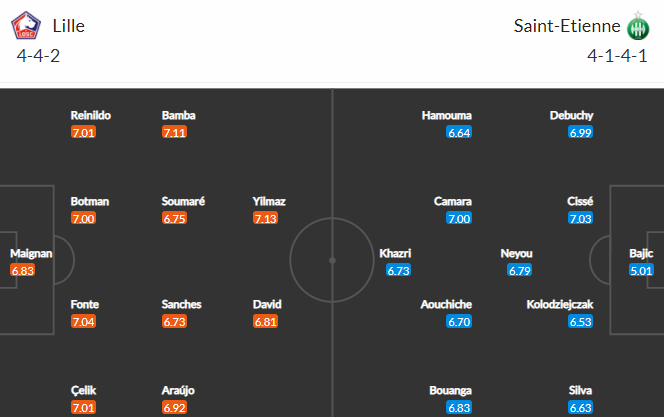
Task: Click Bamba's 7.11 rating badge
Action: click(x=174, y=132)
